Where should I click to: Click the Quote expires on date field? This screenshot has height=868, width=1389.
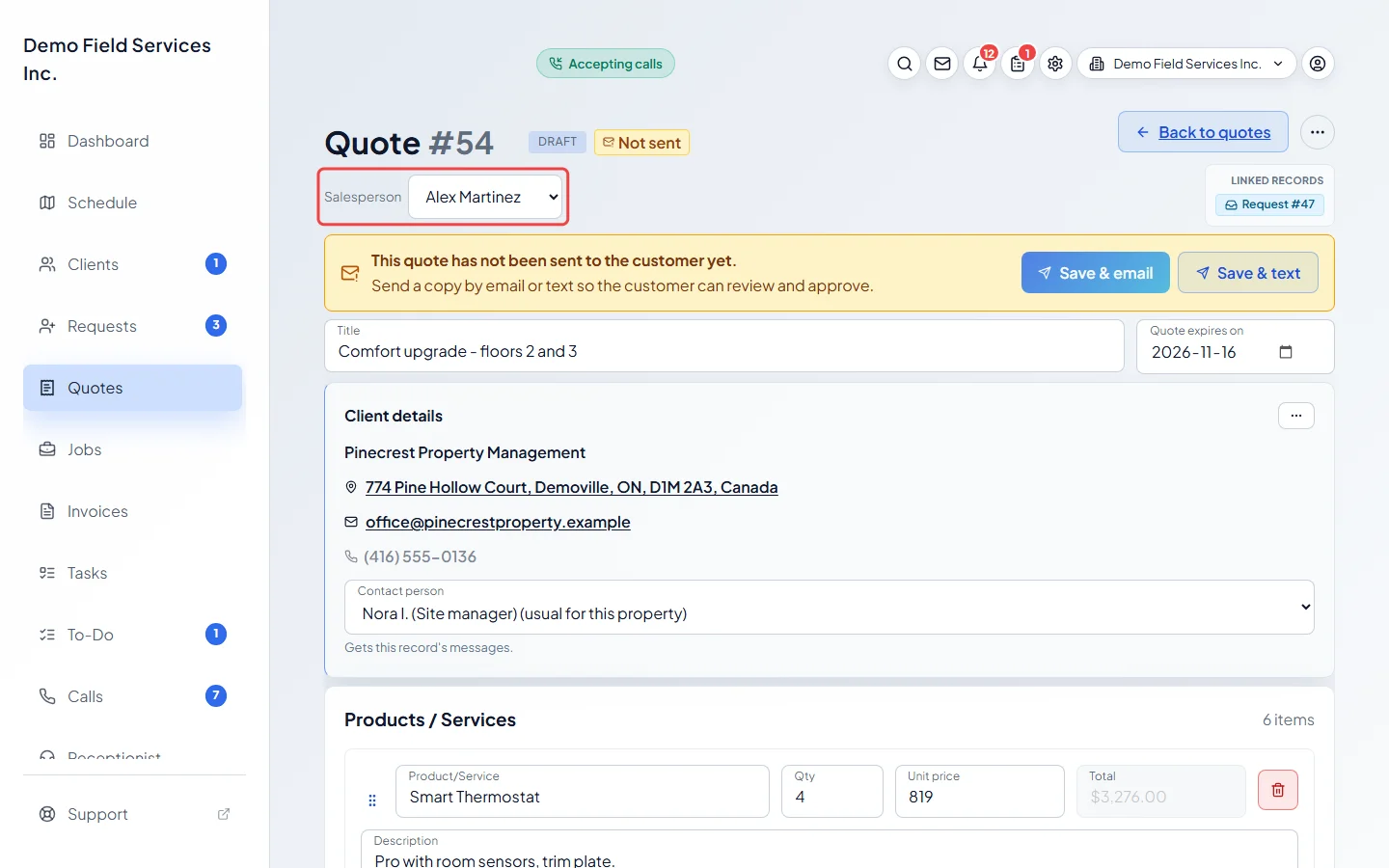(x=1236, y=346)
